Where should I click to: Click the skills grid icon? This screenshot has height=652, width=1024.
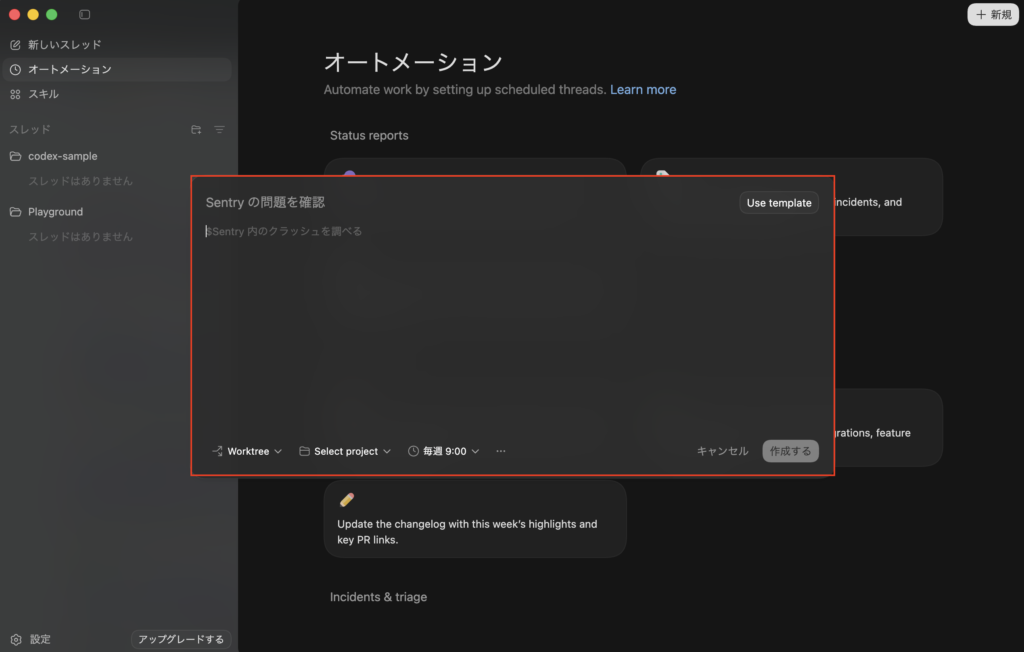15,94
